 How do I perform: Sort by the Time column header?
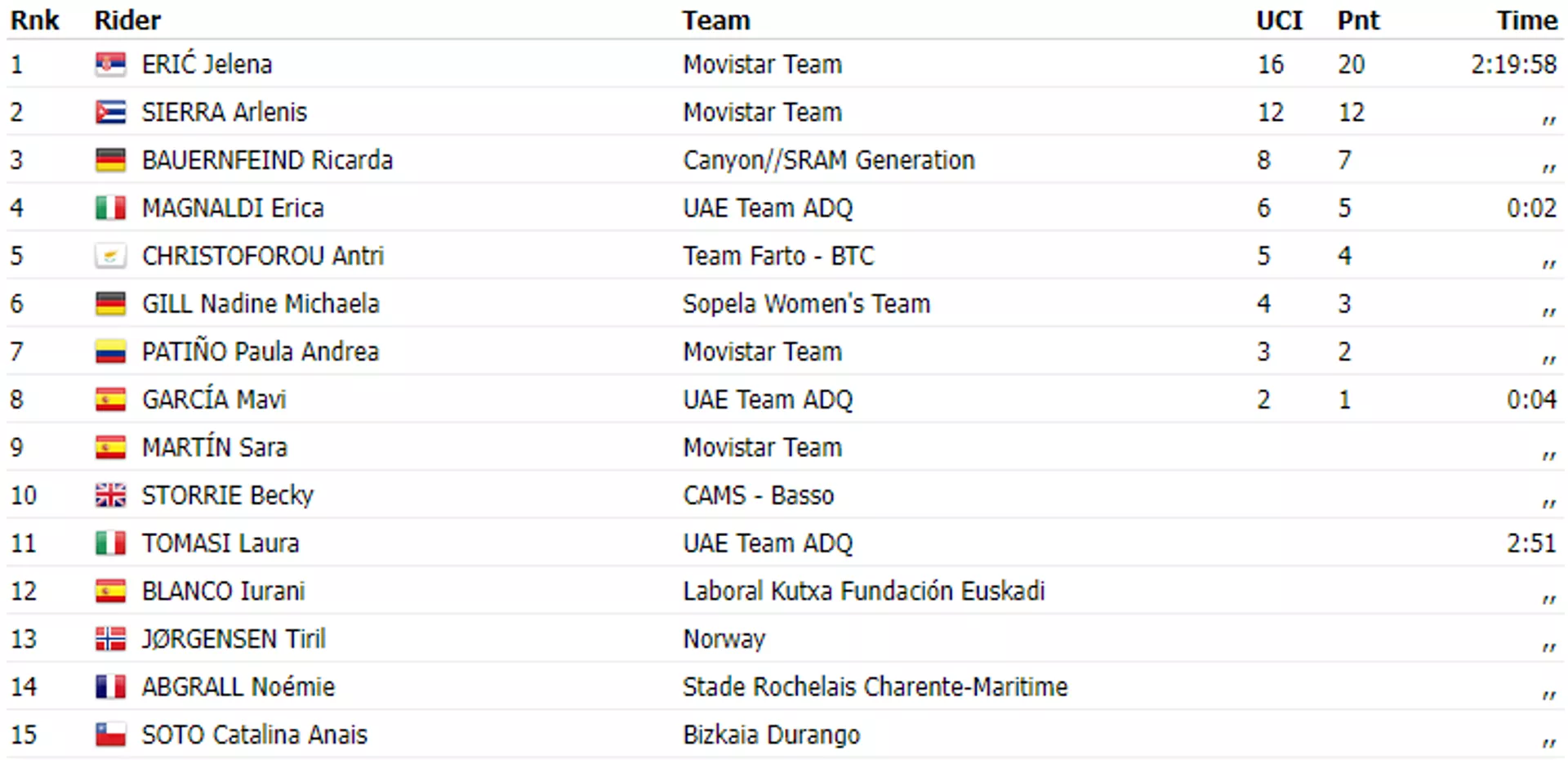pos(1526,20)
